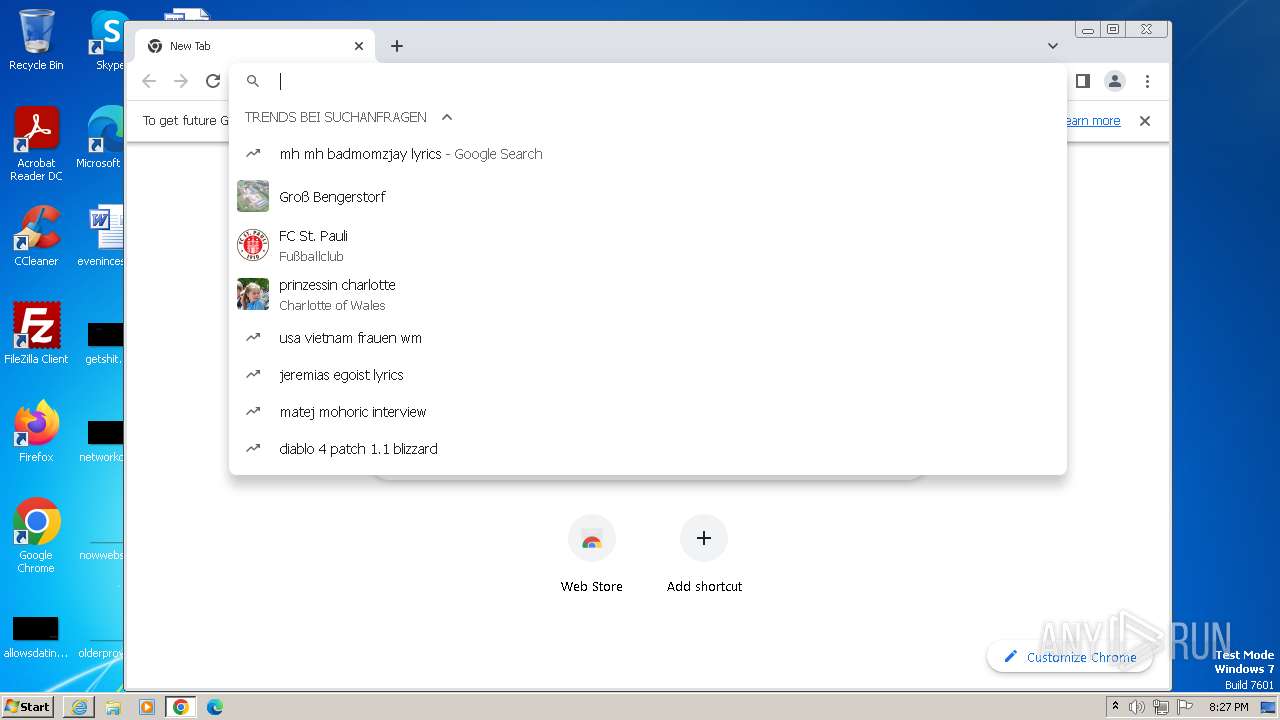Image resolution: width=1280 pixels, height=720 pixels.
Task: Open FileZilla Client desktop icon
Action: tap(36, 333)
